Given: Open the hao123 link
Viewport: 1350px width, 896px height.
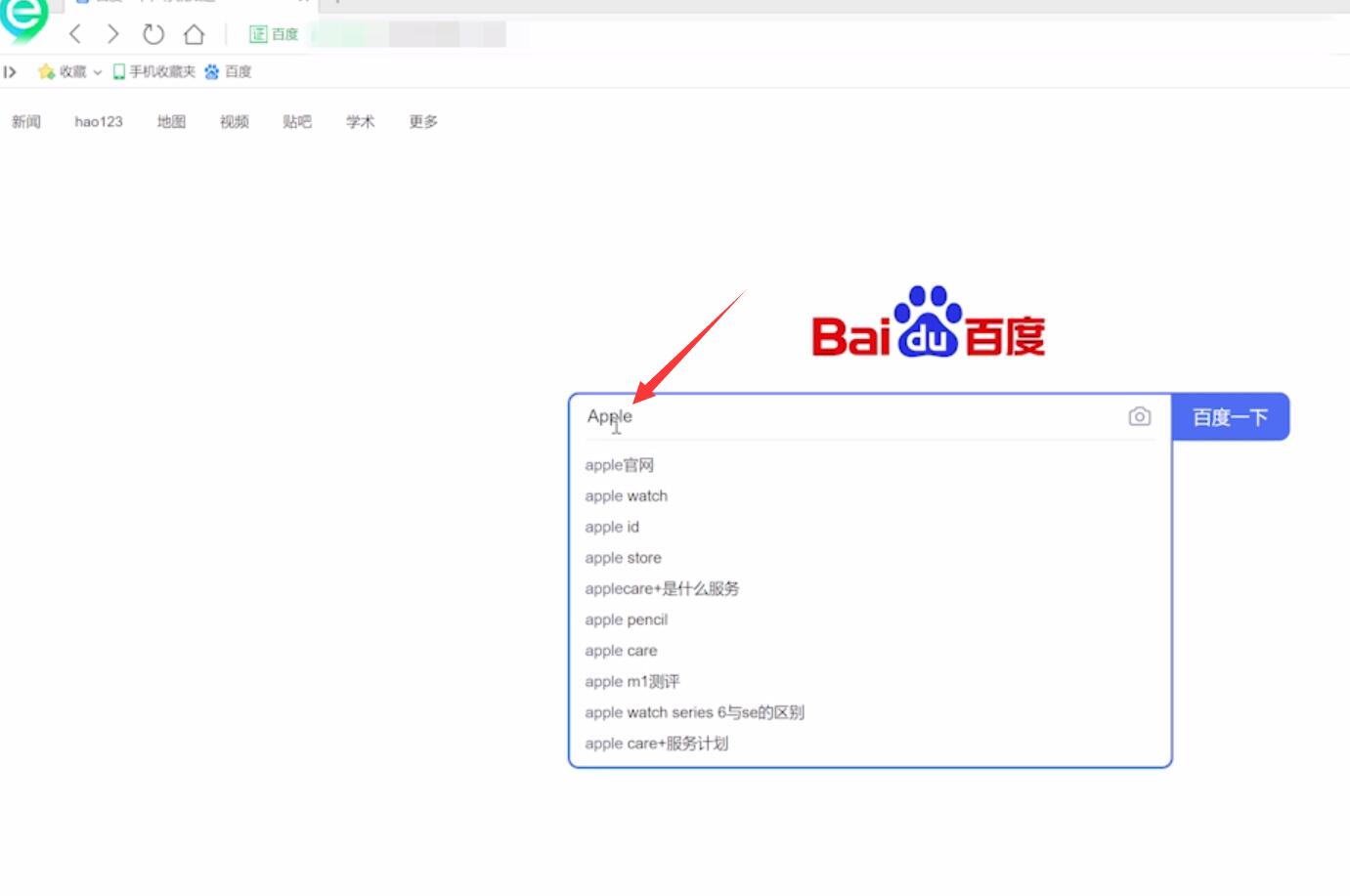Looking at the screenshot, I should 99,121.
